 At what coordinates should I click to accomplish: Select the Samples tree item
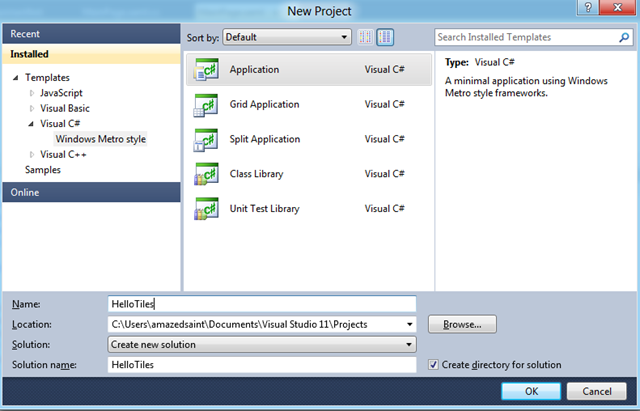point(42,170)
